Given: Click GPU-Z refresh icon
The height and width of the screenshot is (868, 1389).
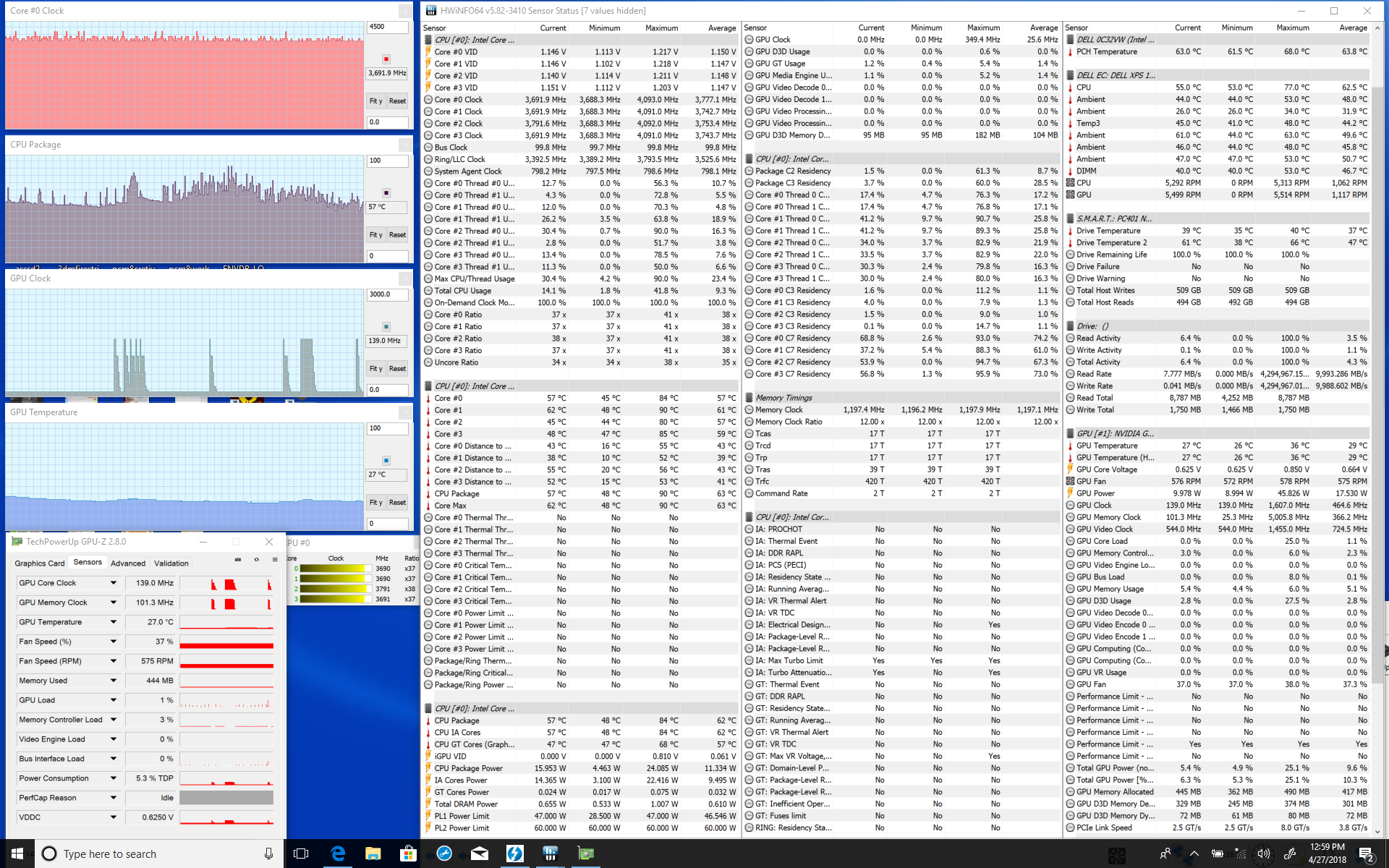Looking at the screenshot, I should tap(256, 560).
